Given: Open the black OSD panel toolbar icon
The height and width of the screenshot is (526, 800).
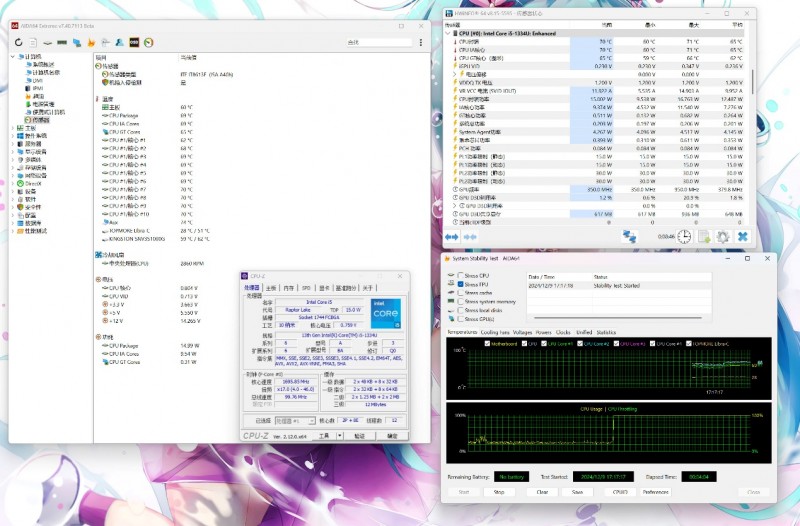Looking at the screenshot, I should (x=134, y=42).
